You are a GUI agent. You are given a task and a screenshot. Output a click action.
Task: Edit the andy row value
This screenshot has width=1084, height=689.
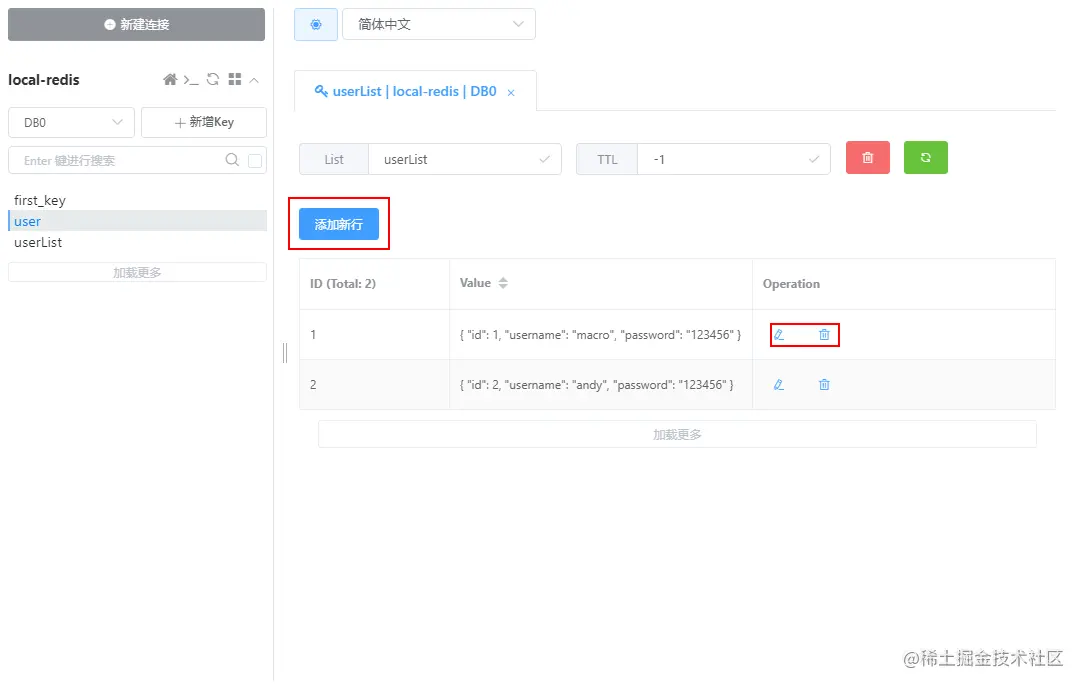[x=778, y=385]
